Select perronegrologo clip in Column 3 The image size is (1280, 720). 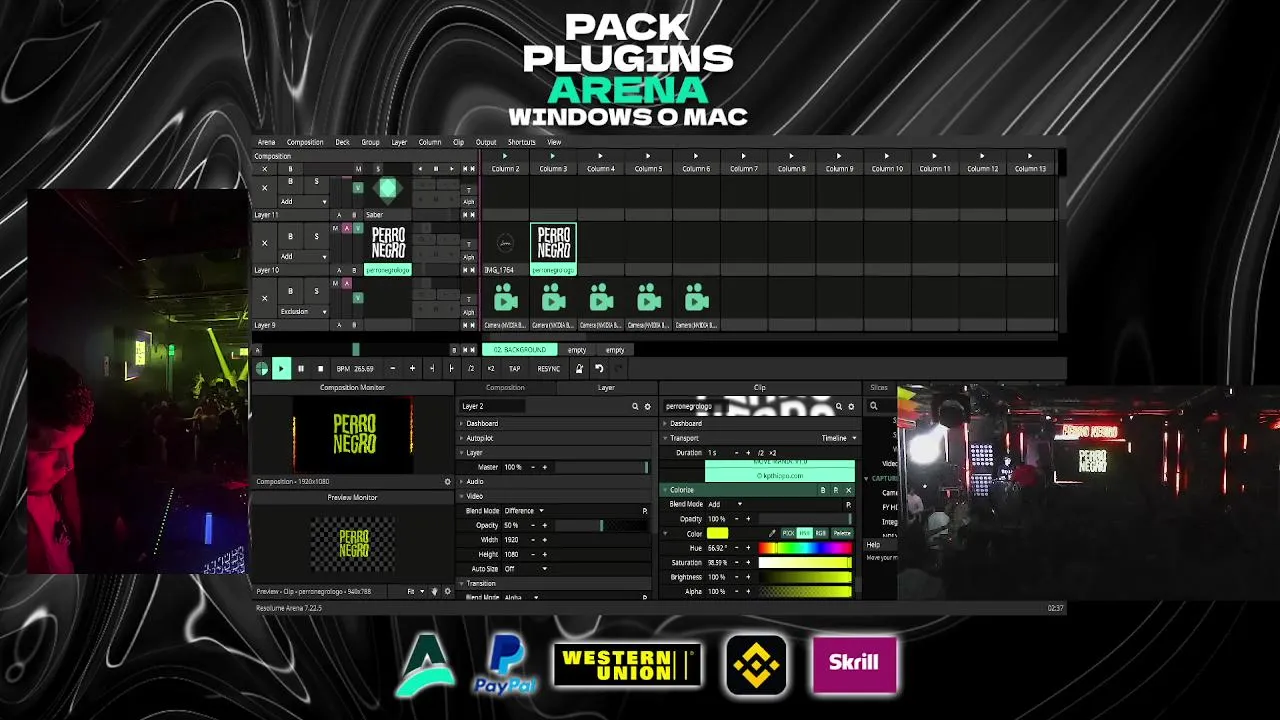click(x=553, y=249)
